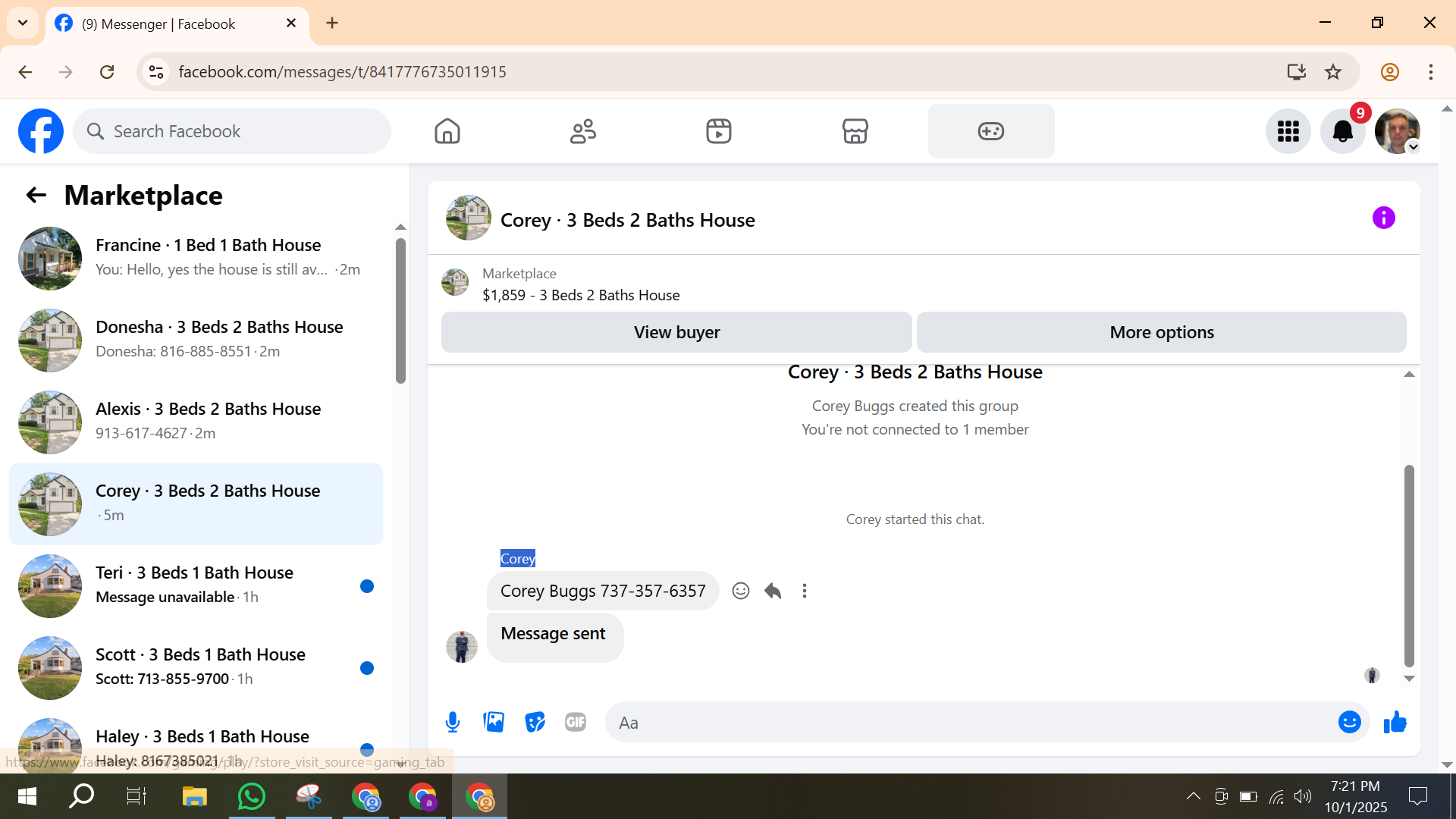Click the More options button
Screen dimensions: 1456x819
coord(1162,332)
